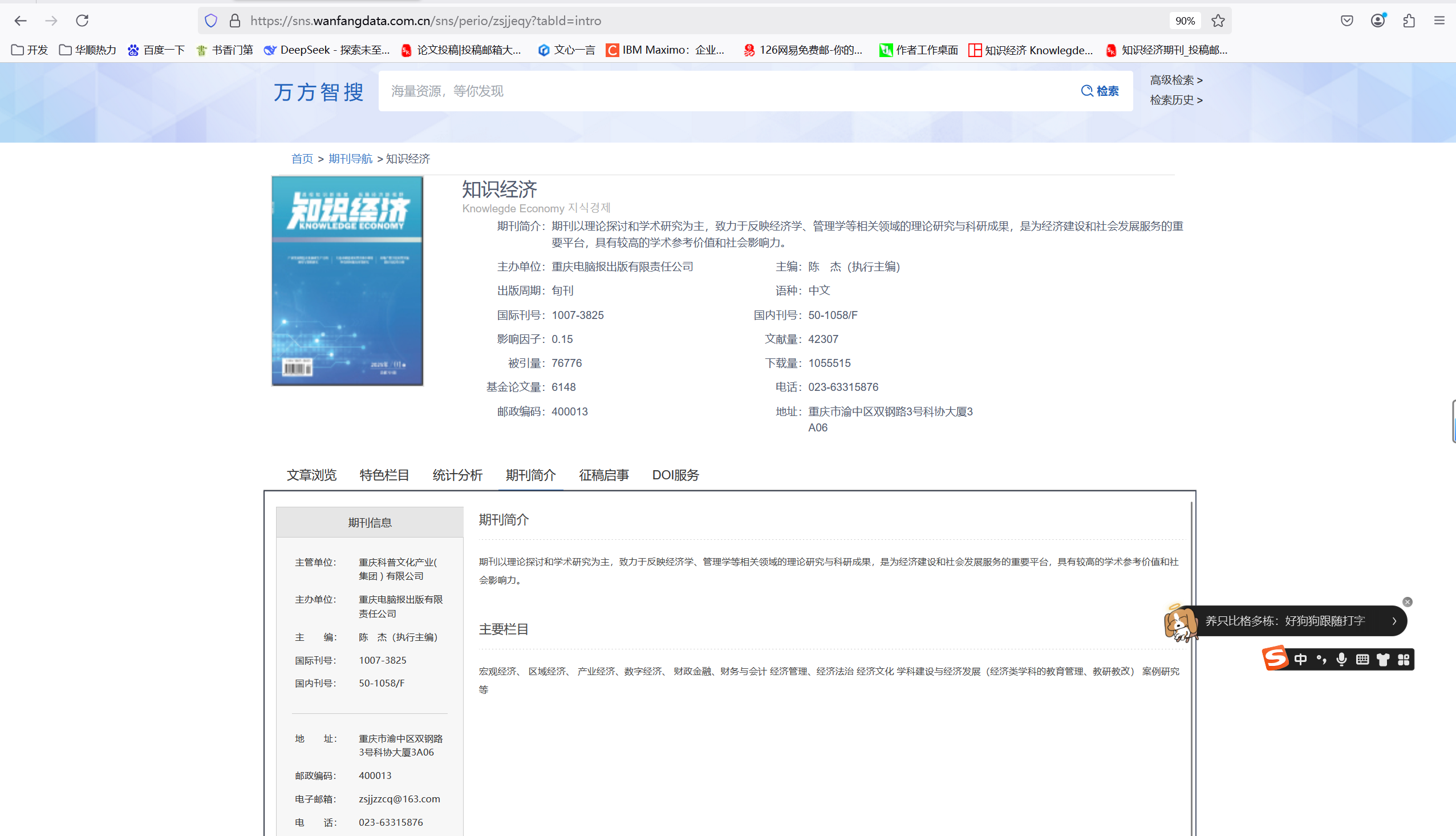This screenshot has width=1456, height=836.
Task: Switch to the 征稿启事 tab
Action: (603, 475)
